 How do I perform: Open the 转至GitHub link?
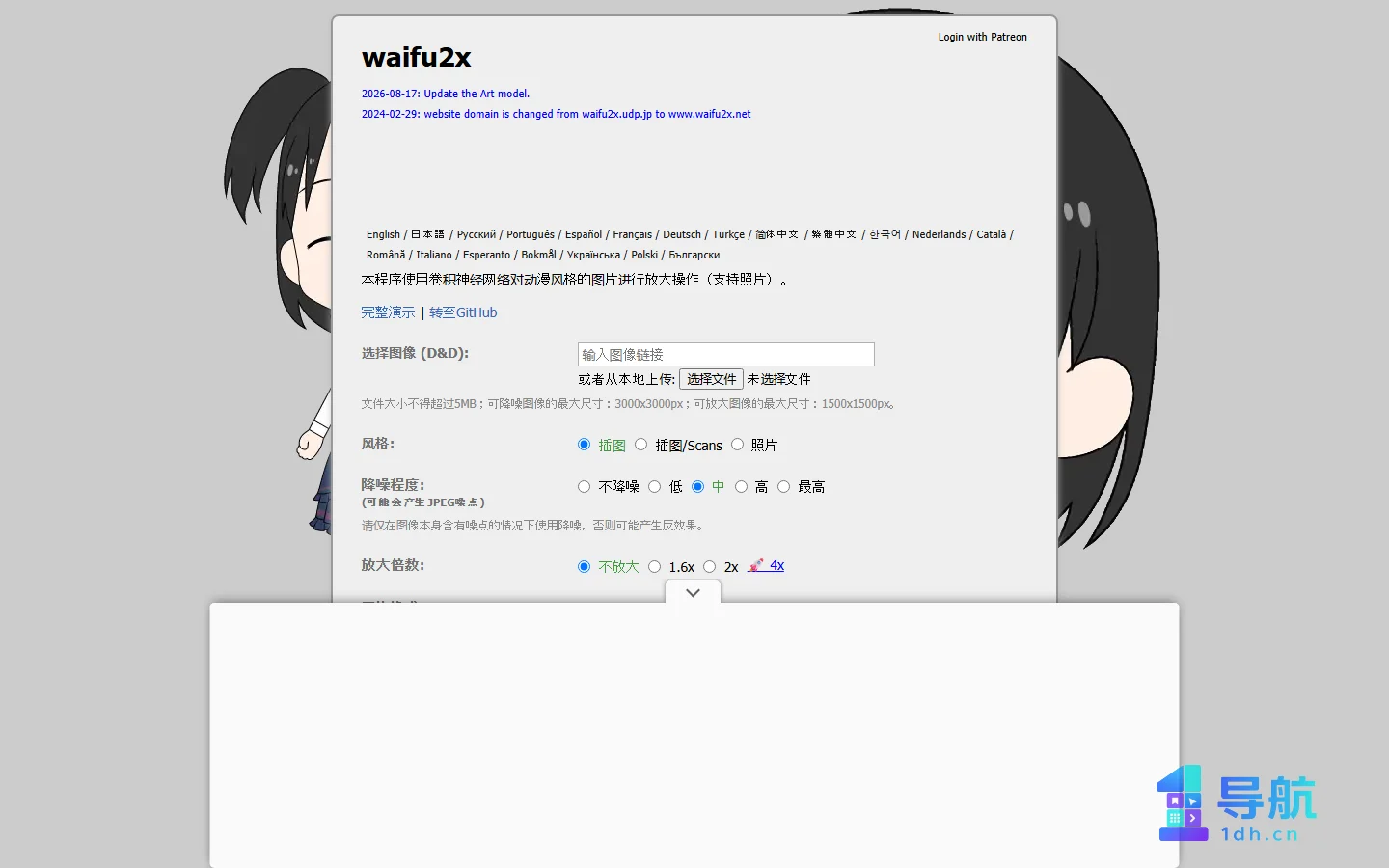pyautogui.click(x=463, y=312)
